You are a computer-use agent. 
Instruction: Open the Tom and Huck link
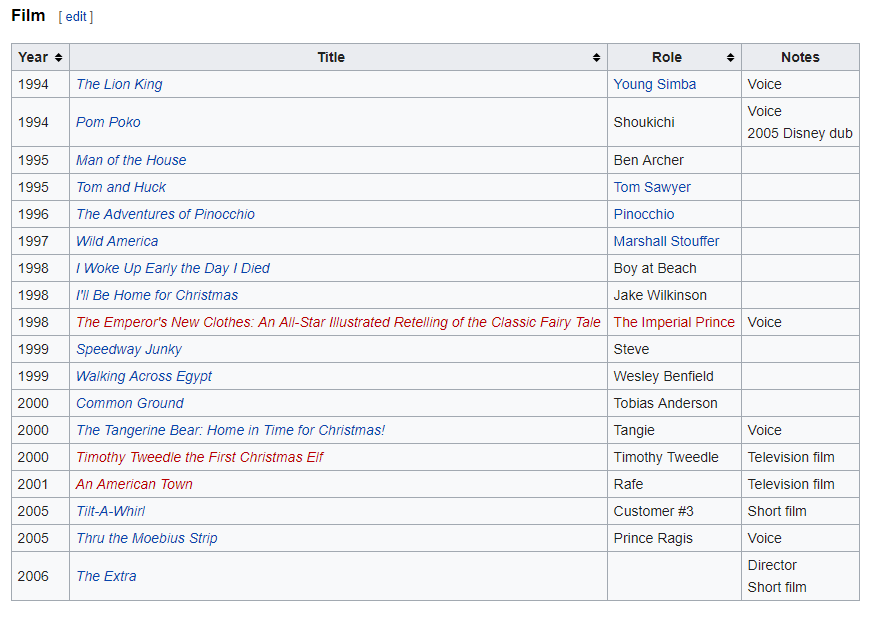click(121, 187)
